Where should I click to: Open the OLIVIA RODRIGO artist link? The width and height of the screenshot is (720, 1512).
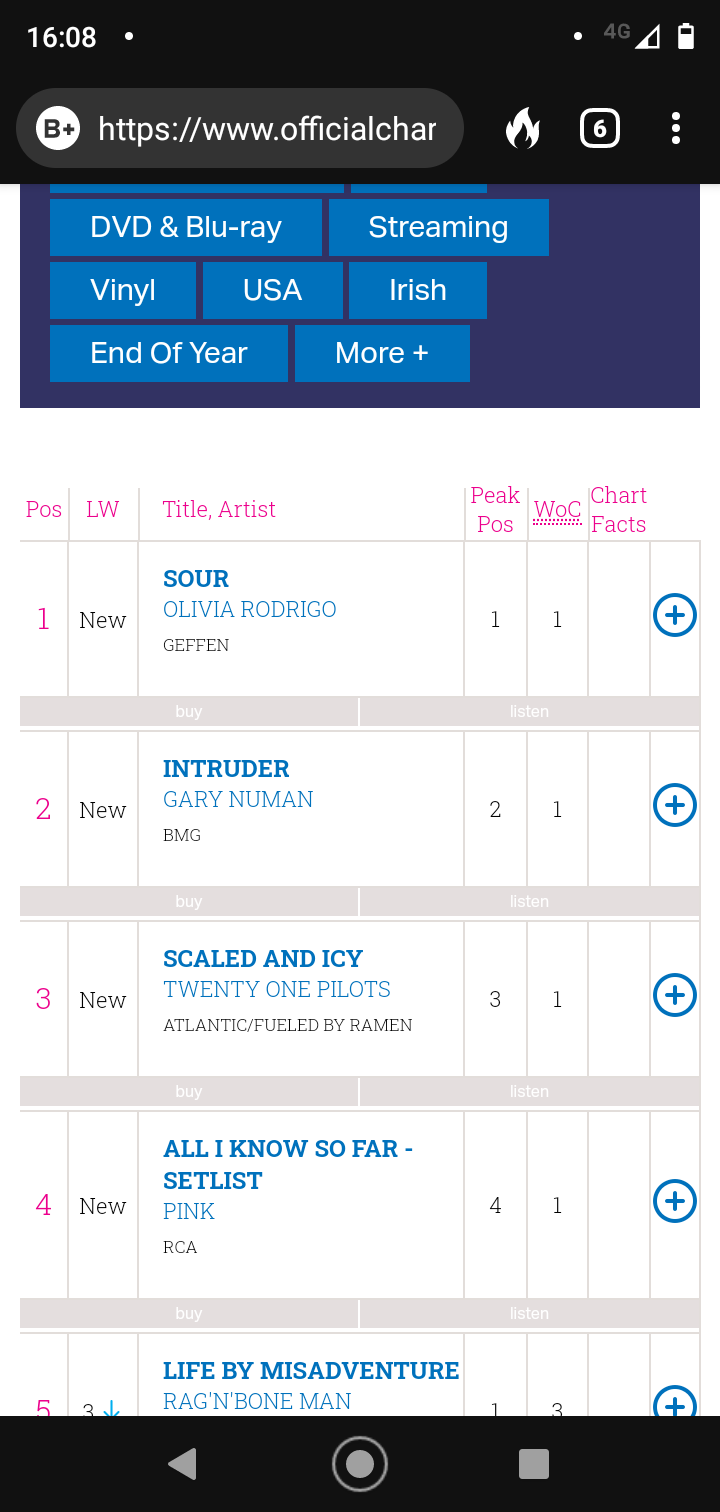(x=249, y=609)
